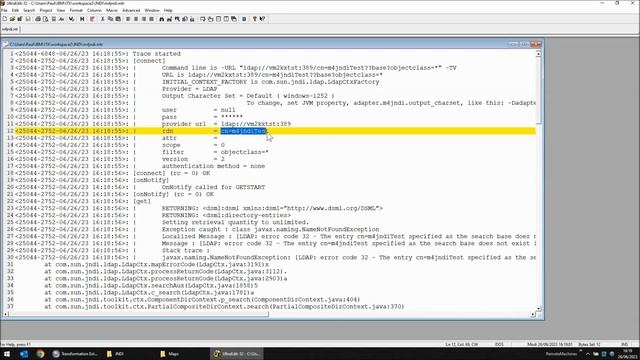The image size is (640, 360).
Task: Open the Help menu
Action: click(x=168, y=10)
